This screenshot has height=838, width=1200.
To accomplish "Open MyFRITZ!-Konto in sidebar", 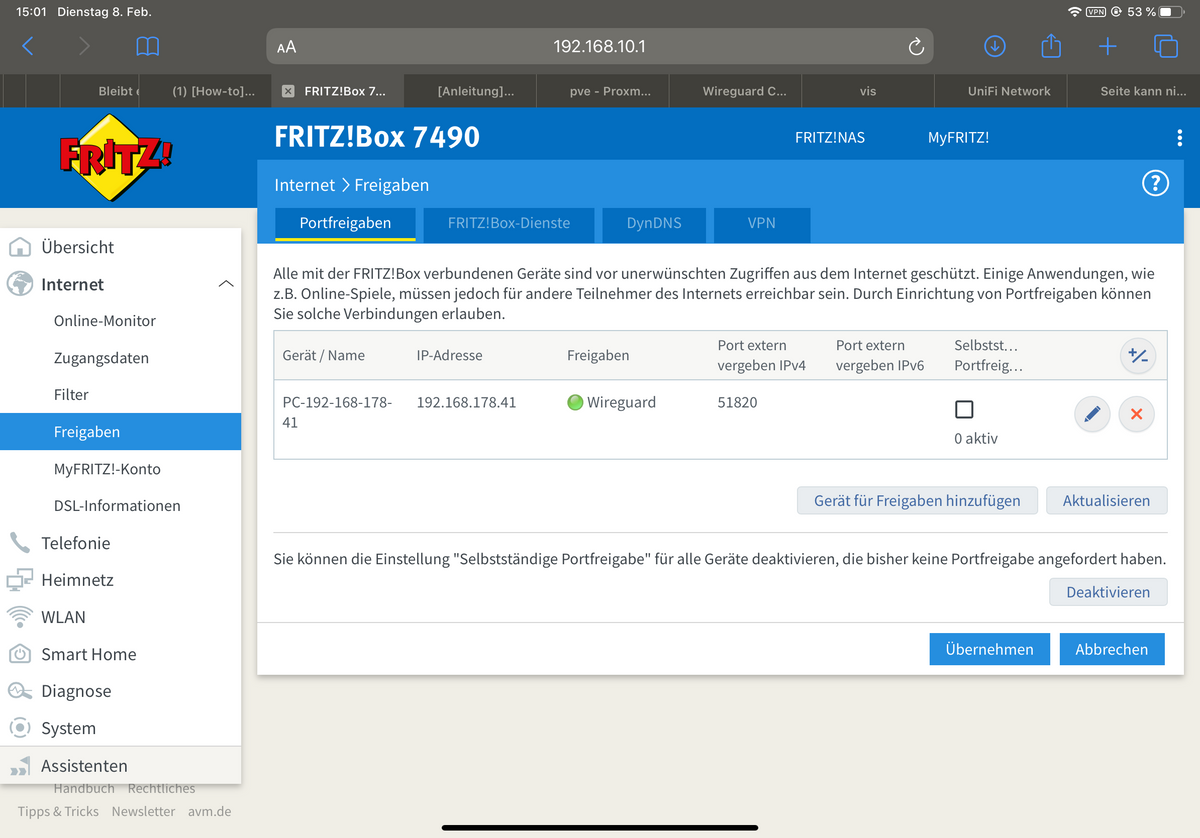I will (107, 469).
